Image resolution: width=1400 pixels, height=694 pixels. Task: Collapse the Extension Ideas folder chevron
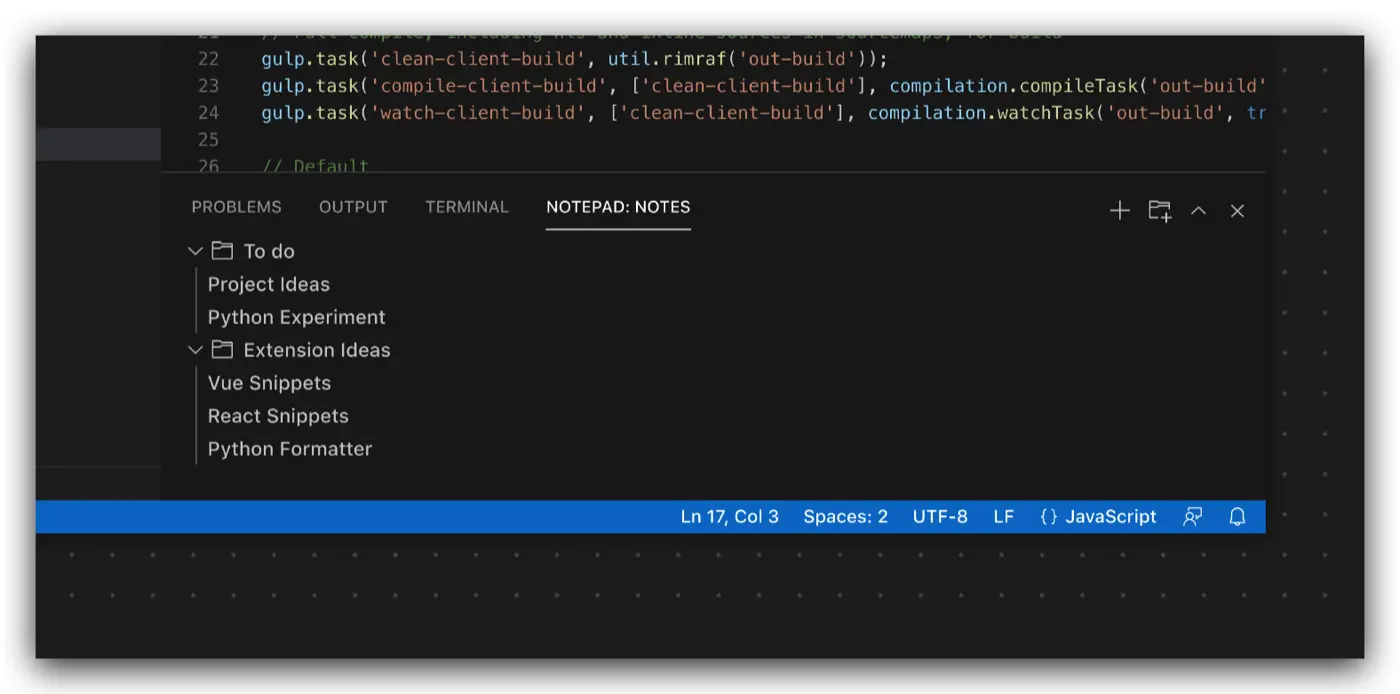pyautogui.click(x=195, y=350)
